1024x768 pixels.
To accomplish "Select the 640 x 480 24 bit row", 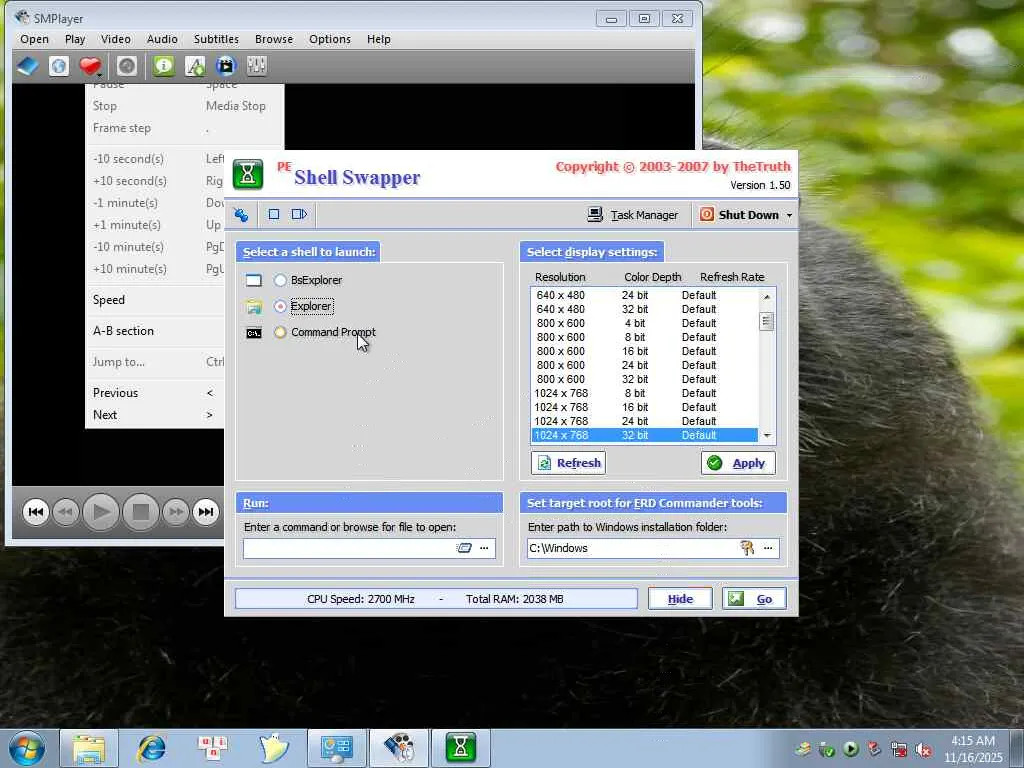I will pos(645,295).
